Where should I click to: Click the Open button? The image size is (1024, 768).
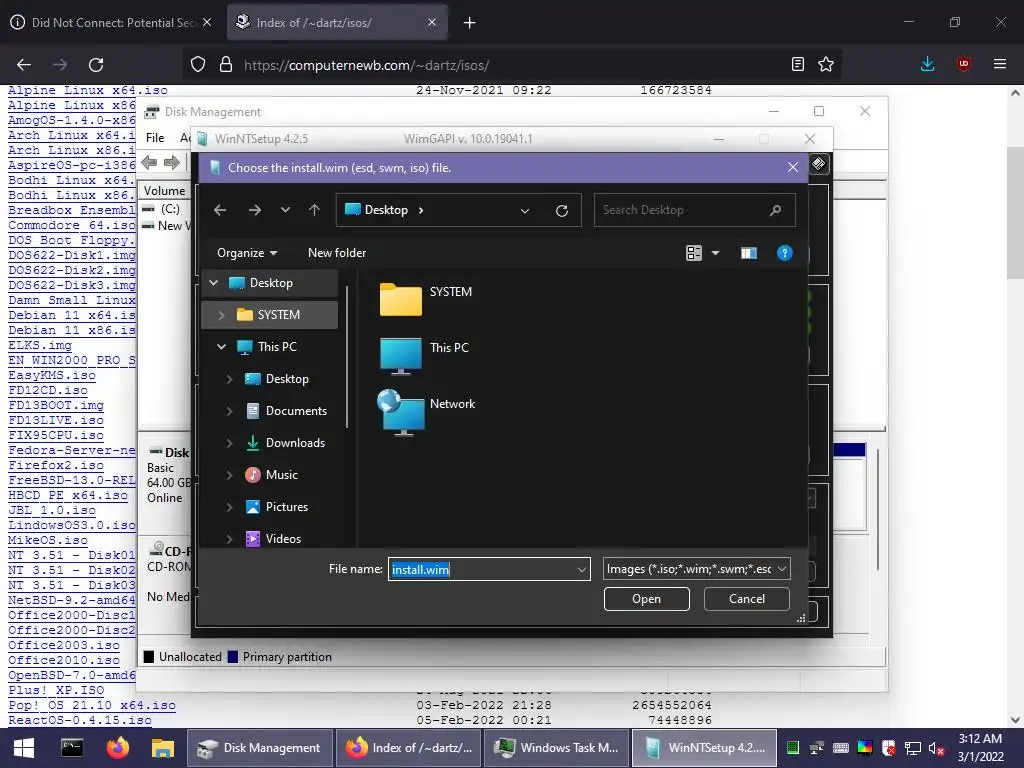[x=647, y=599]
